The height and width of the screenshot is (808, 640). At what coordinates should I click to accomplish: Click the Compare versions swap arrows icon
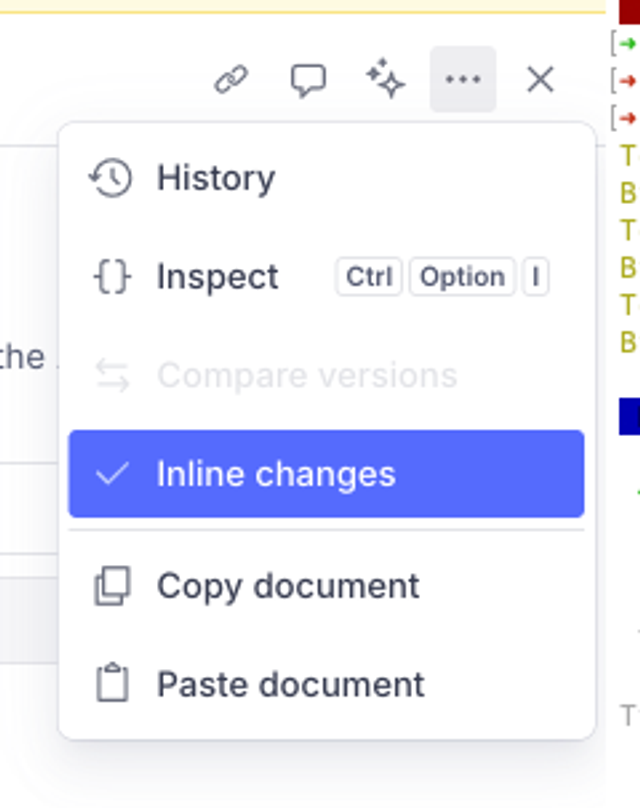coord(113,375)
